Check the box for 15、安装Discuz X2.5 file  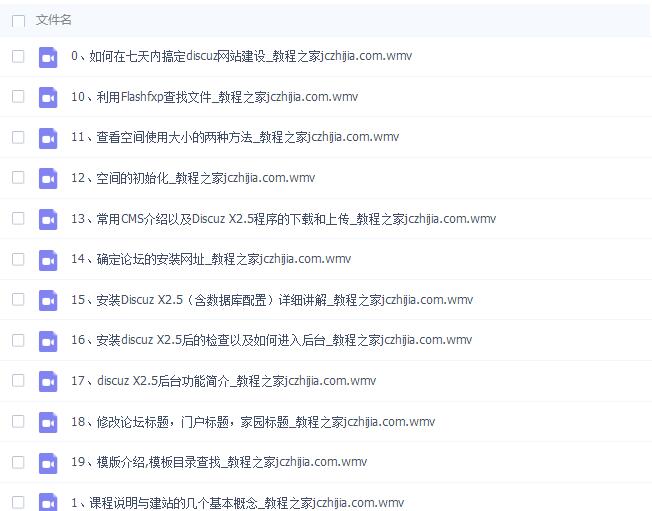coord(18,299)
